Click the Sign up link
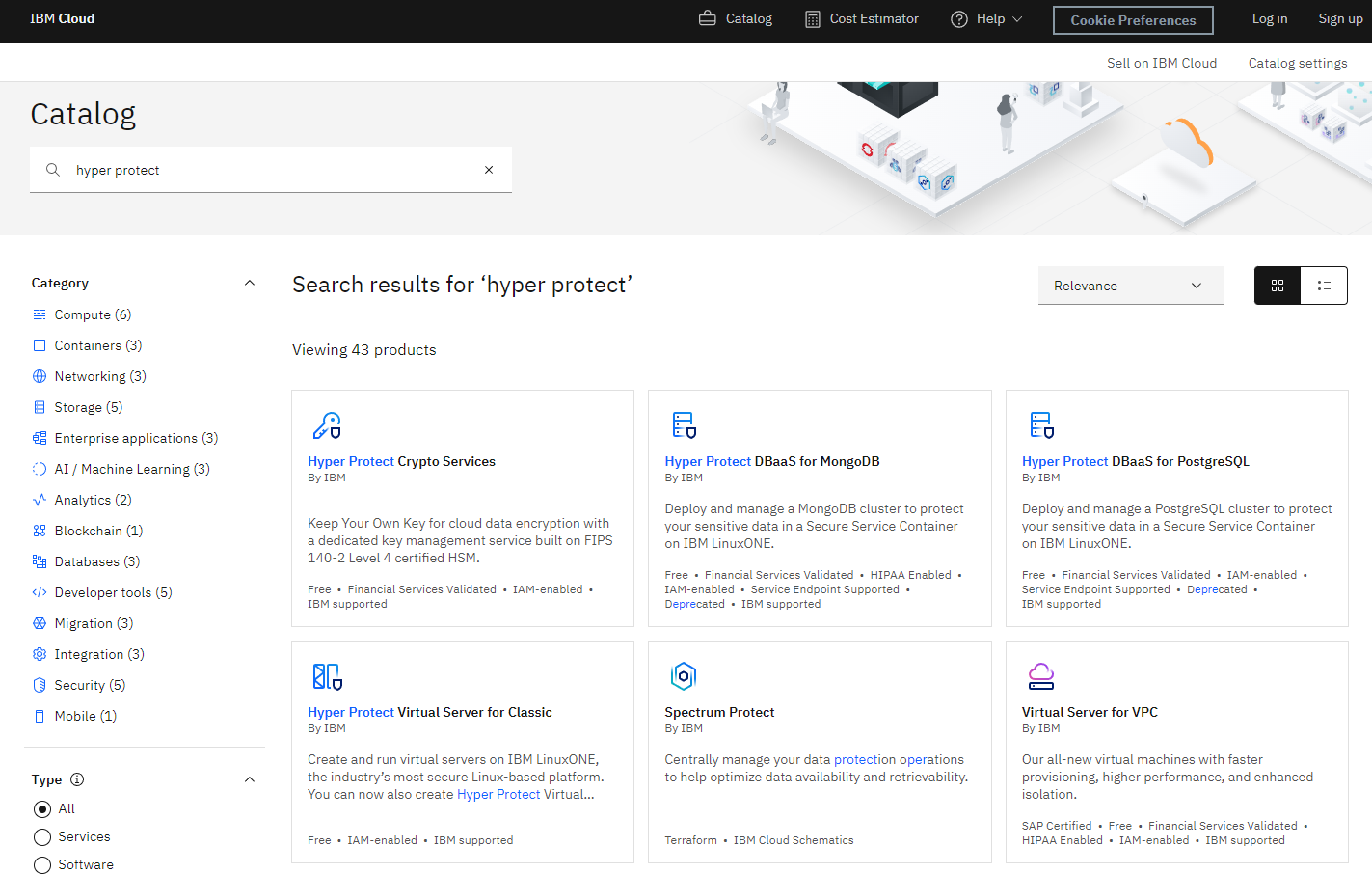Screen dimensions: 1372x874 (1340, 19)
